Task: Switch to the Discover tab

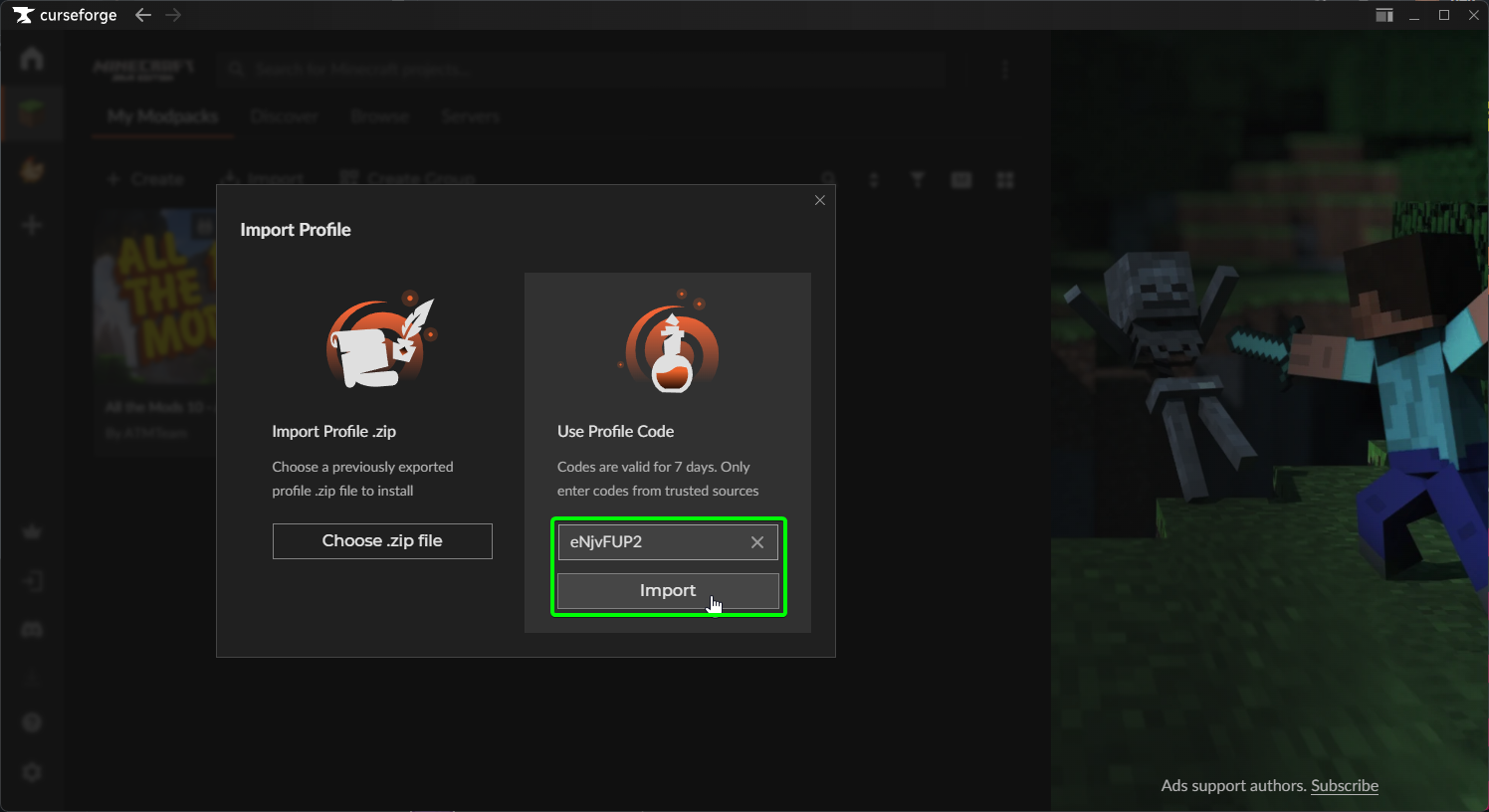Action: coord(284,116)
